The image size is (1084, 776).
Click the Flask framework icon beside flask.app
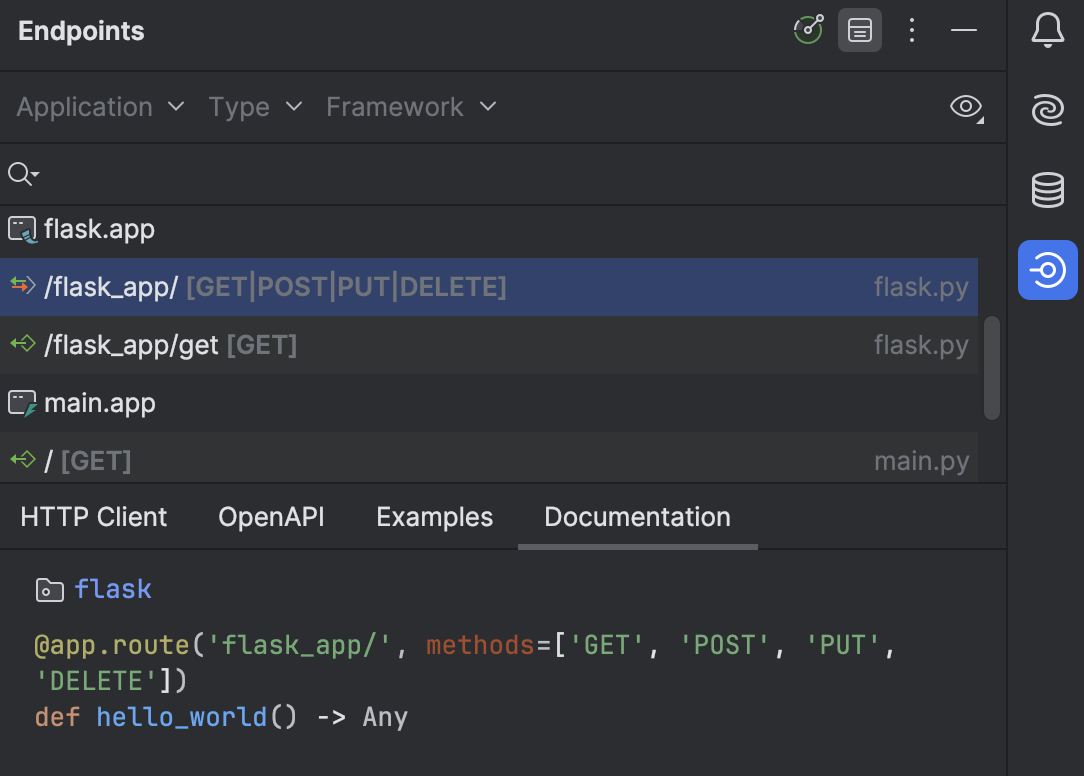click(x=22, y=228)
